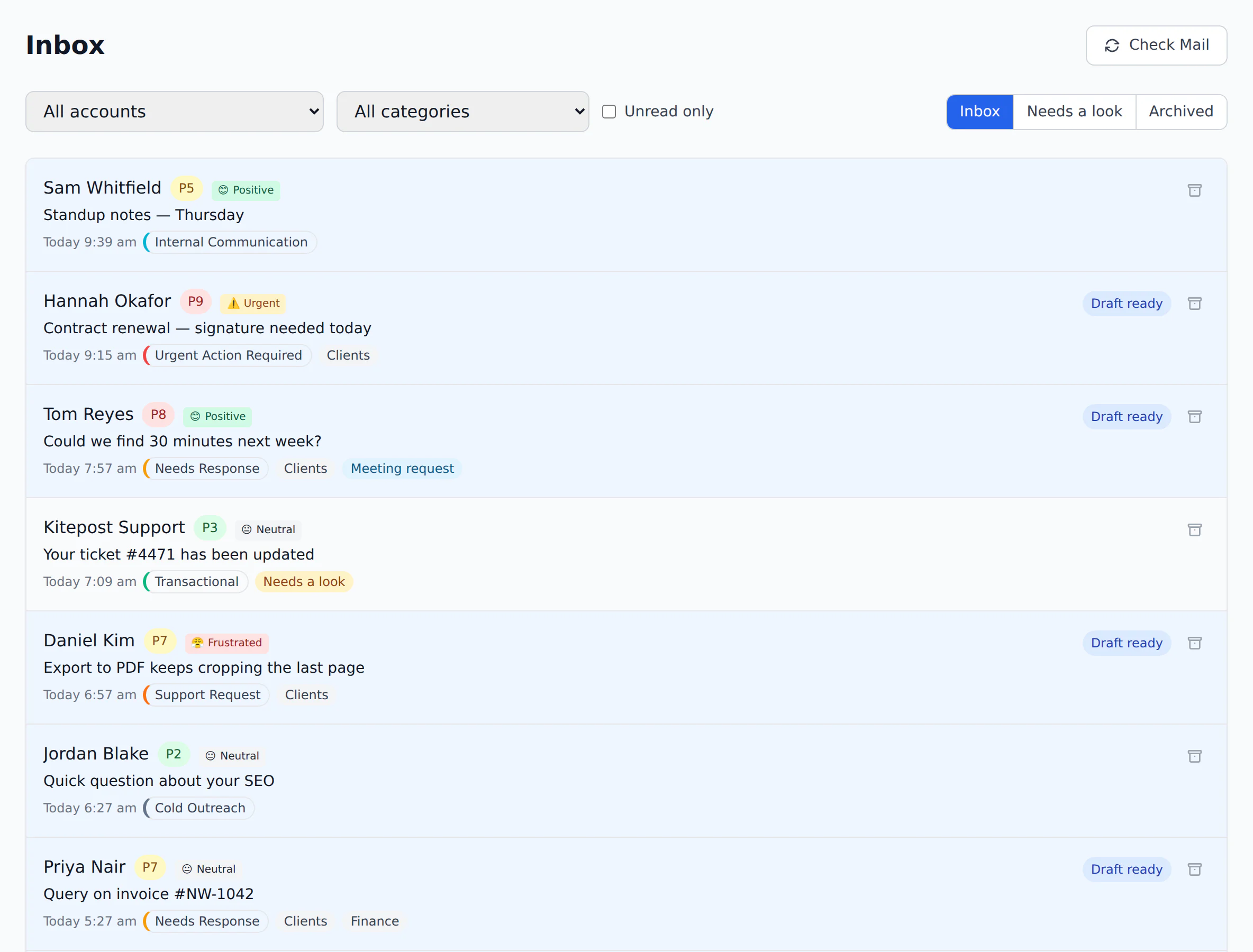This screenshot has width=1253, height=952.
Task: Archive Daniel Kim's PDF export email
Action: [1194, 643]
